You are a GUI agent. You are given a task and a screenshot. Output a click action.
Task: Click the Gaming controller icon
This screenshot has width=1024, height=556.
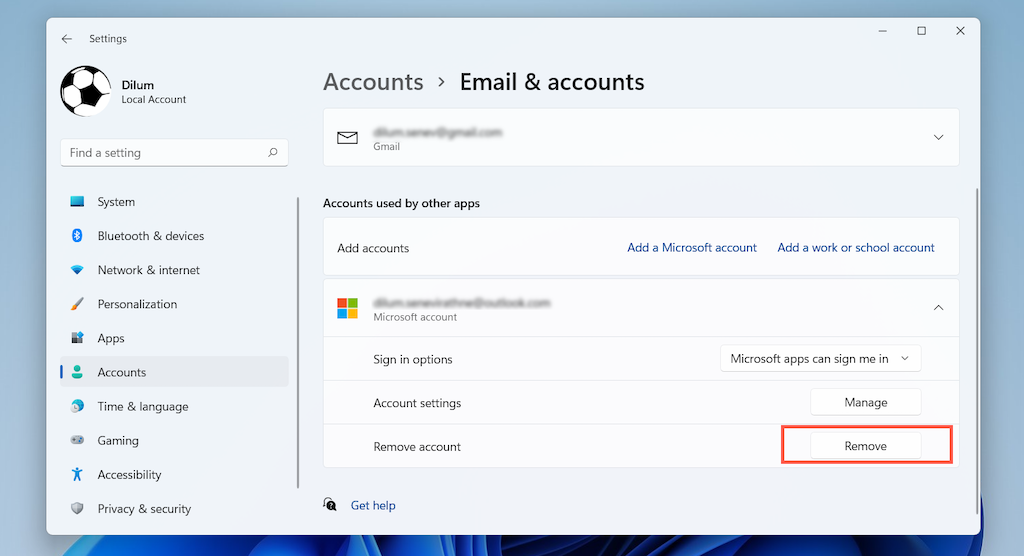(78, 441)
